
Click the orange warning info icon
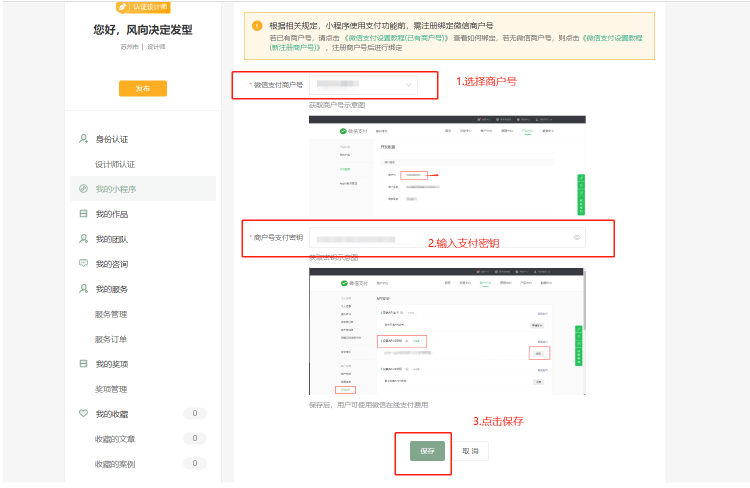[x=257, y=25]
